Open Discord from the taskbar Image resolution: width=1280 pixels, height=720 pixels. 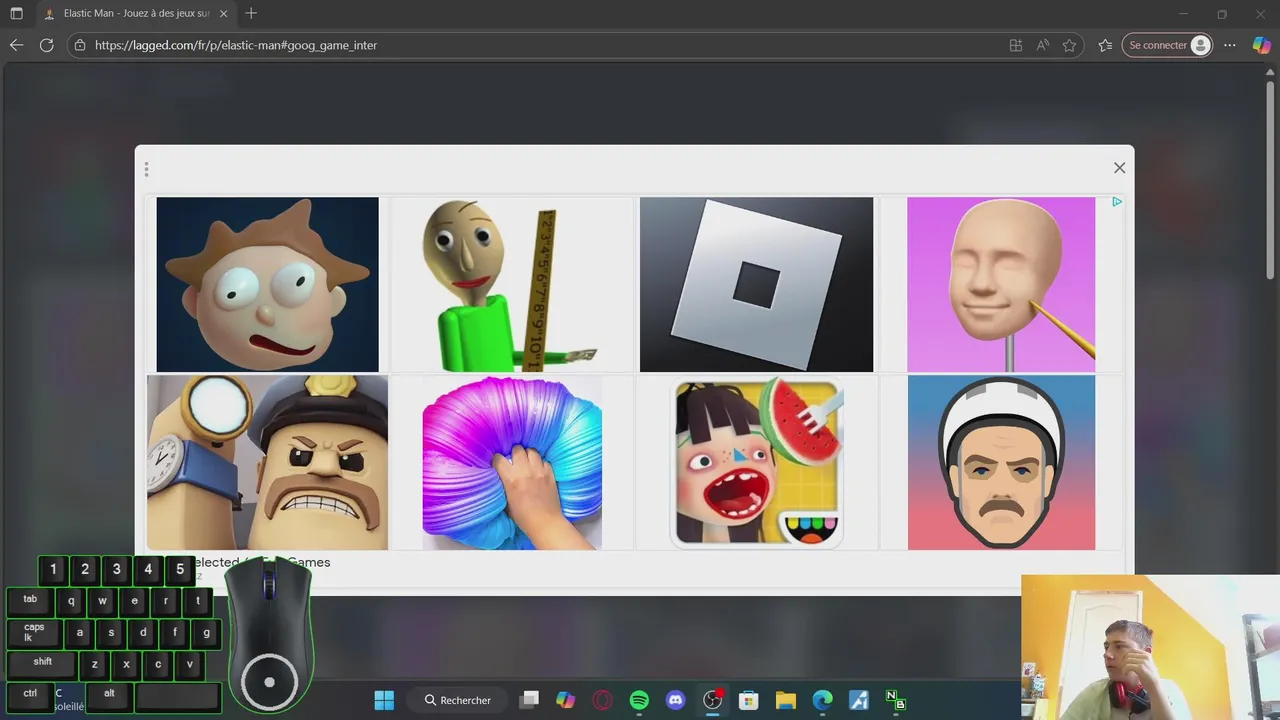[x=675, y=700]
